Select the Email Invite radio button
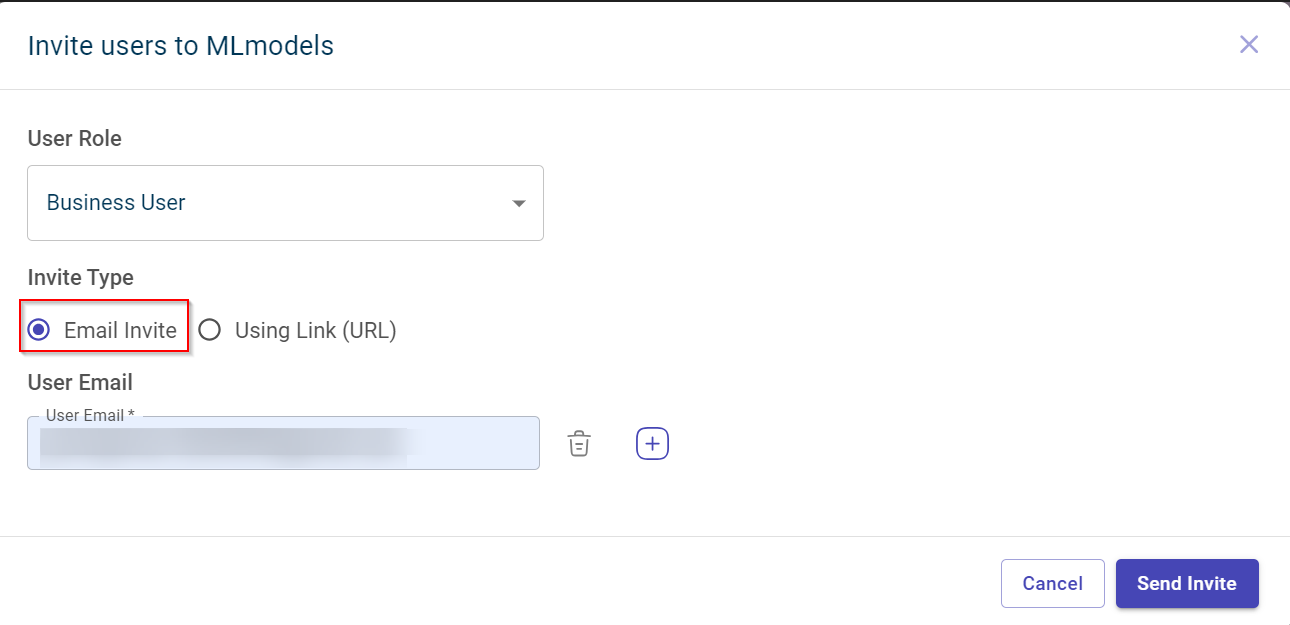Image resolution: width=1290 pixels, height=625 pixels. pyautogui.click(x=39, y=330)
